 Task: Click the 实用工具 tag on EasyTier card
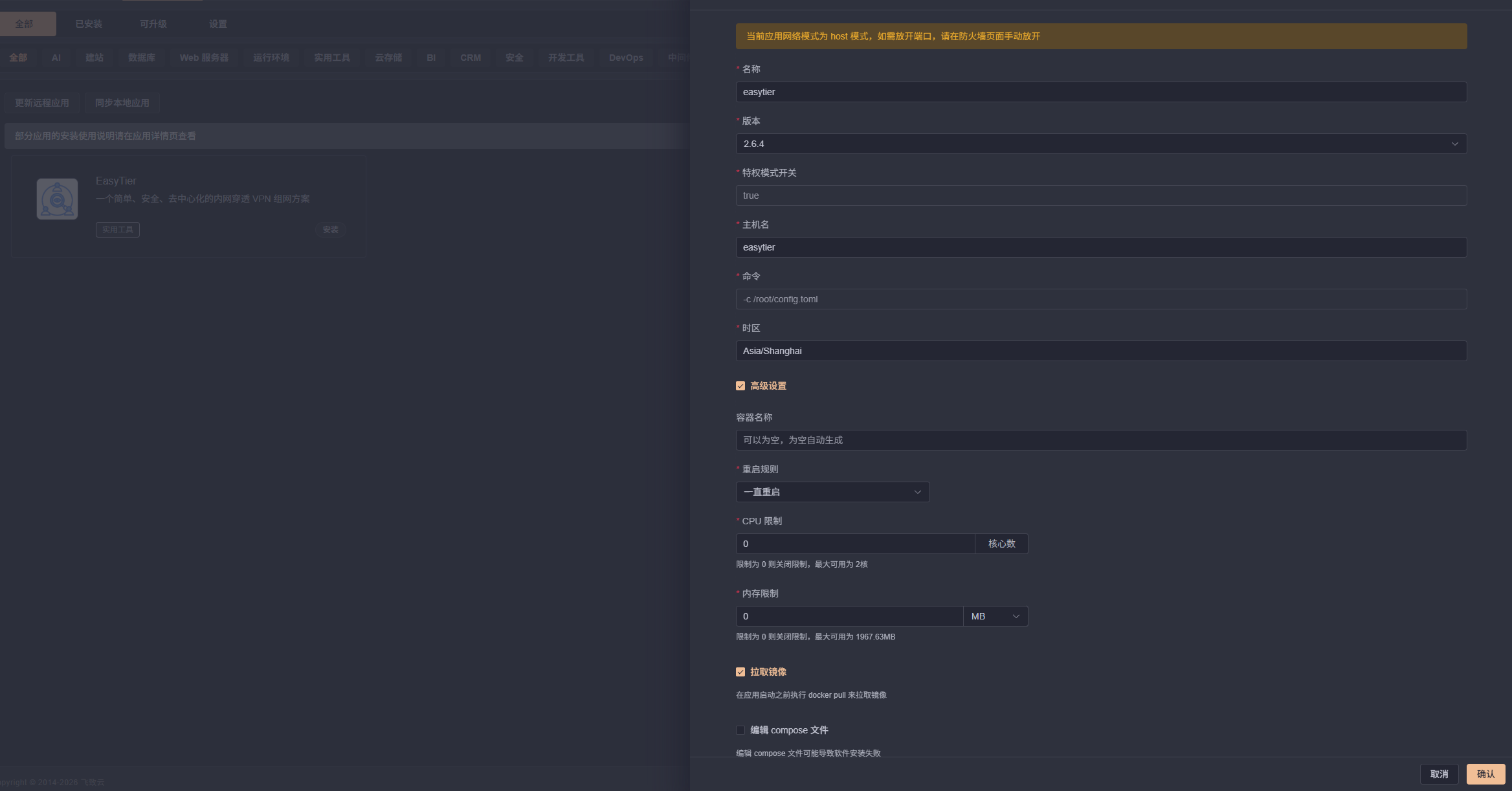pos(118,230)
